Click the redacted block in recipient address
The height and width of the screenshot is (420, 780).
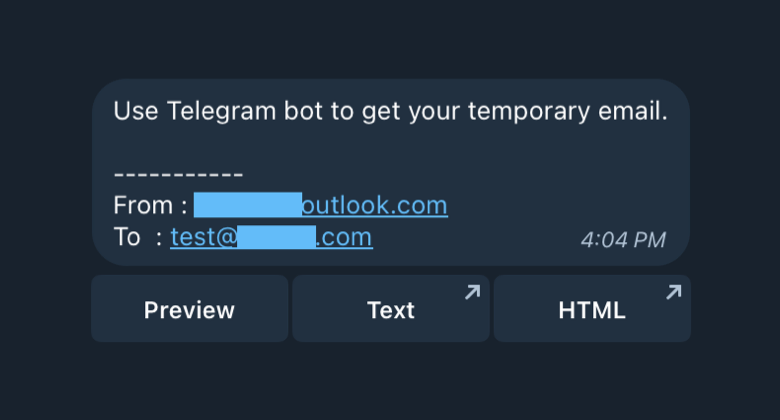pos(276,237)
